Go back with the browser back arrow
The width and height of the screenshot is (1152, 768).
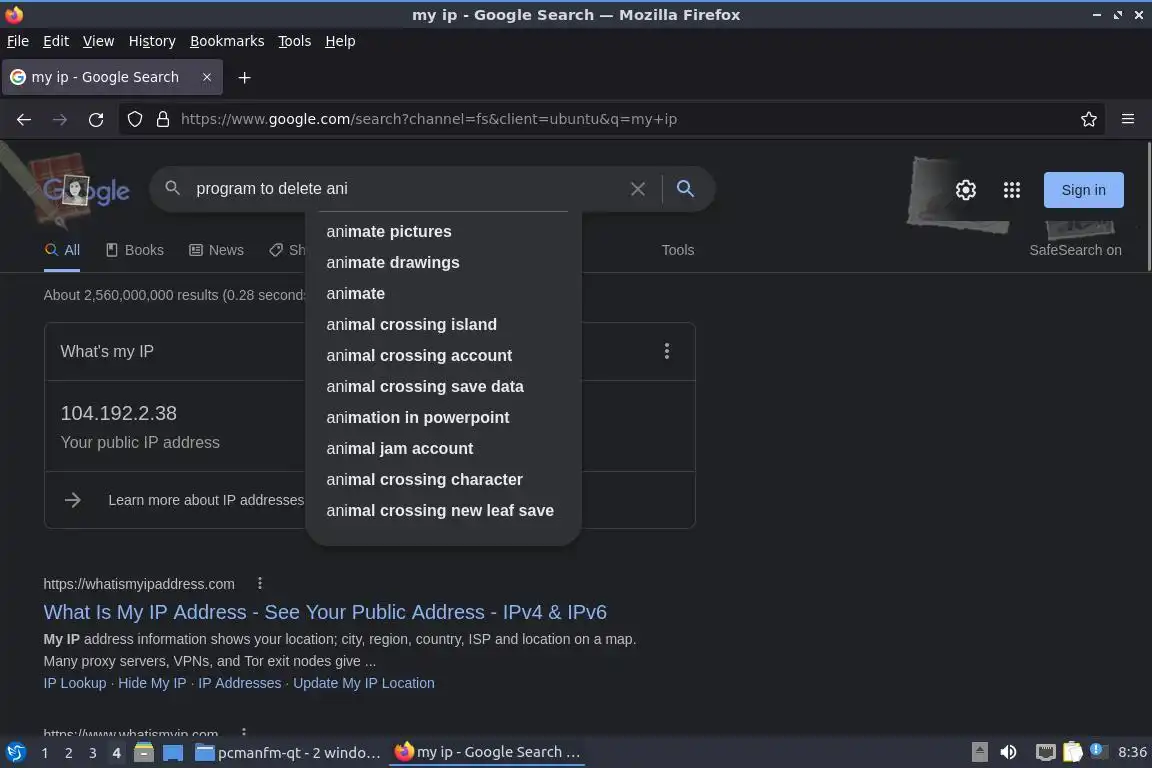[x=24, y=119]
